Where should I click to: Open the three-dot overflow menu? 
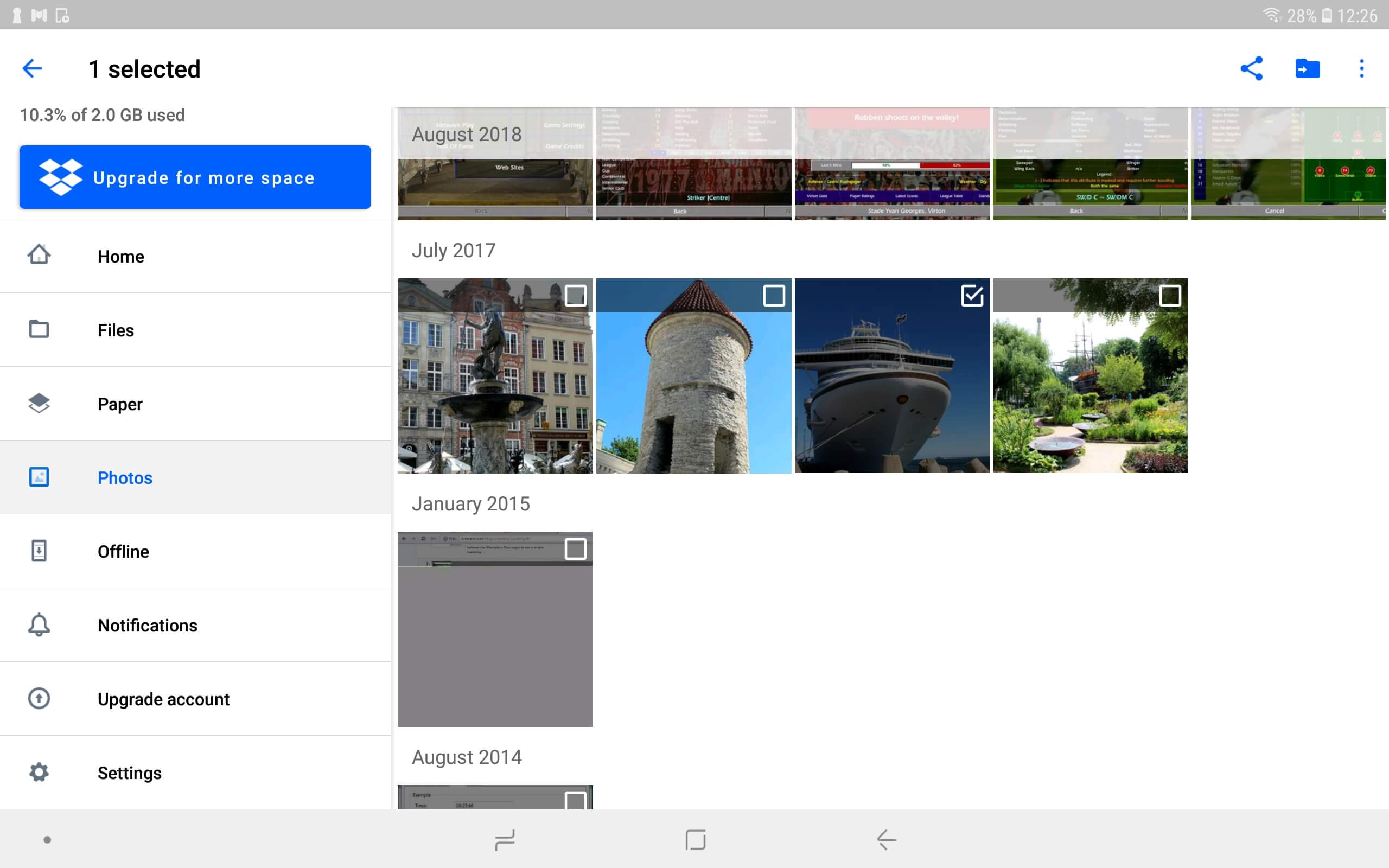click(x=1361, y=68)
